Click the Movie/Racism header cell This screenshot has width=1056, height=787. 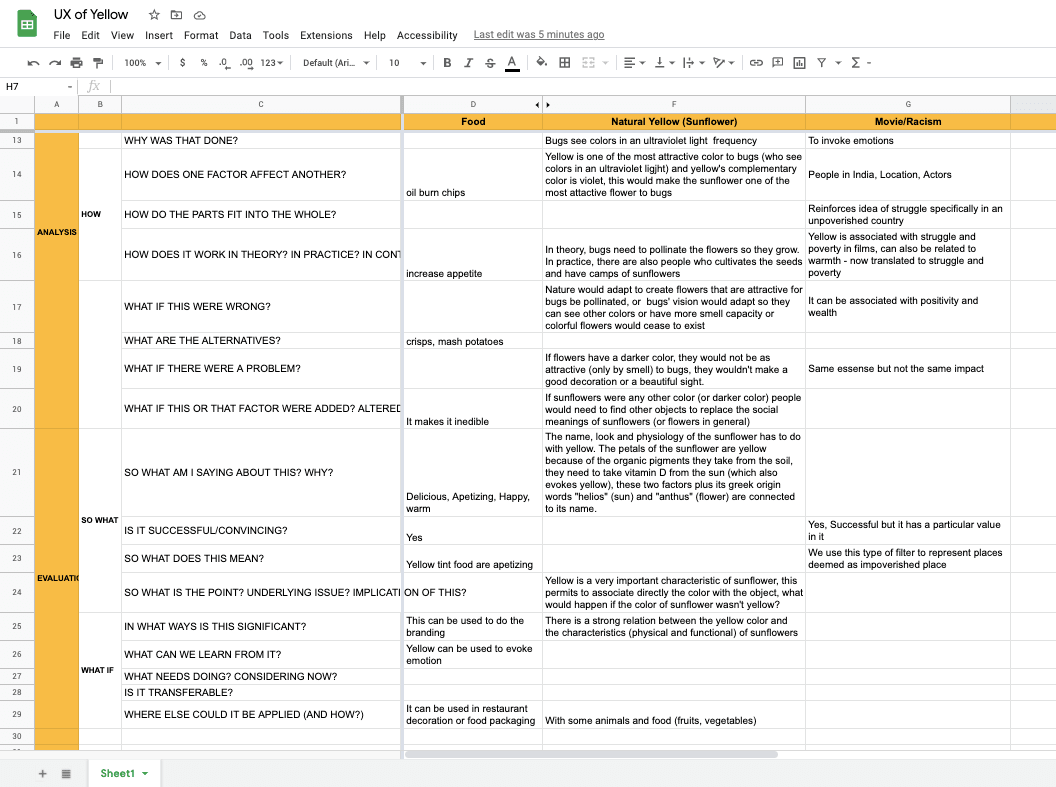tap(908, 122)
